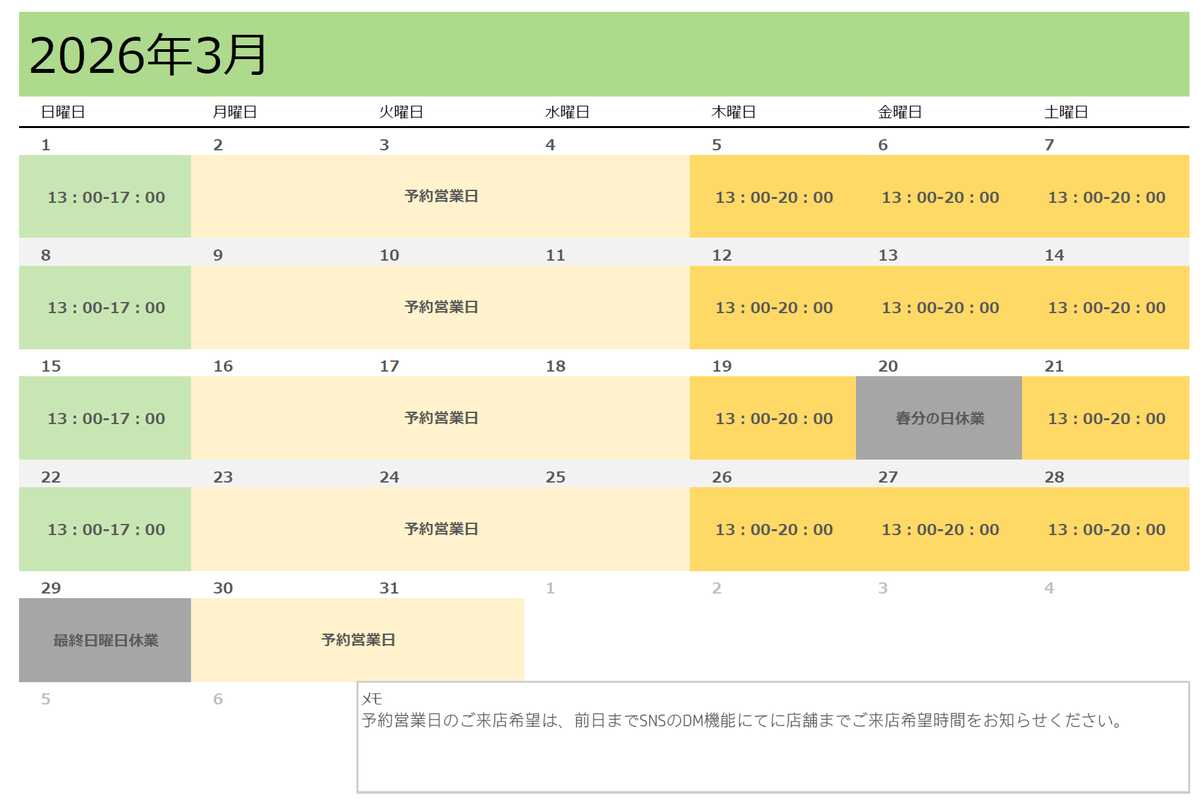Click the 13:00-17:00 cell for March 8

105,308
